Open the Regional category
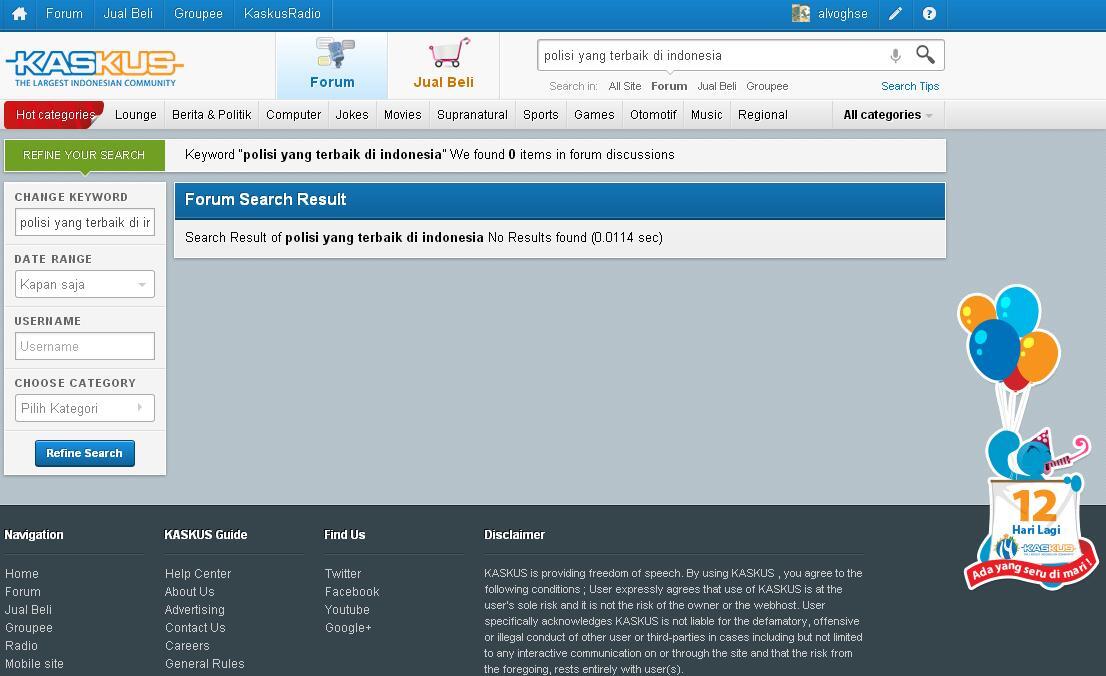Viewport: 1106px width, 676px height. coord(762,115)
